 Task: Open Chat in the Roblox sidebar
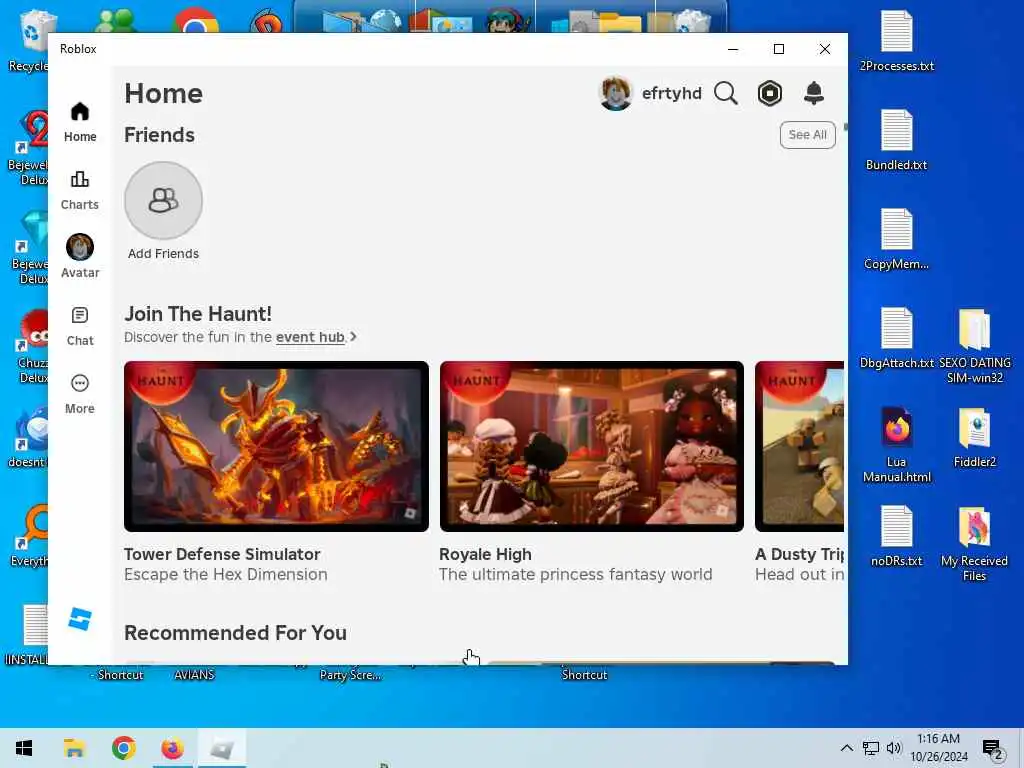(80, 327)
